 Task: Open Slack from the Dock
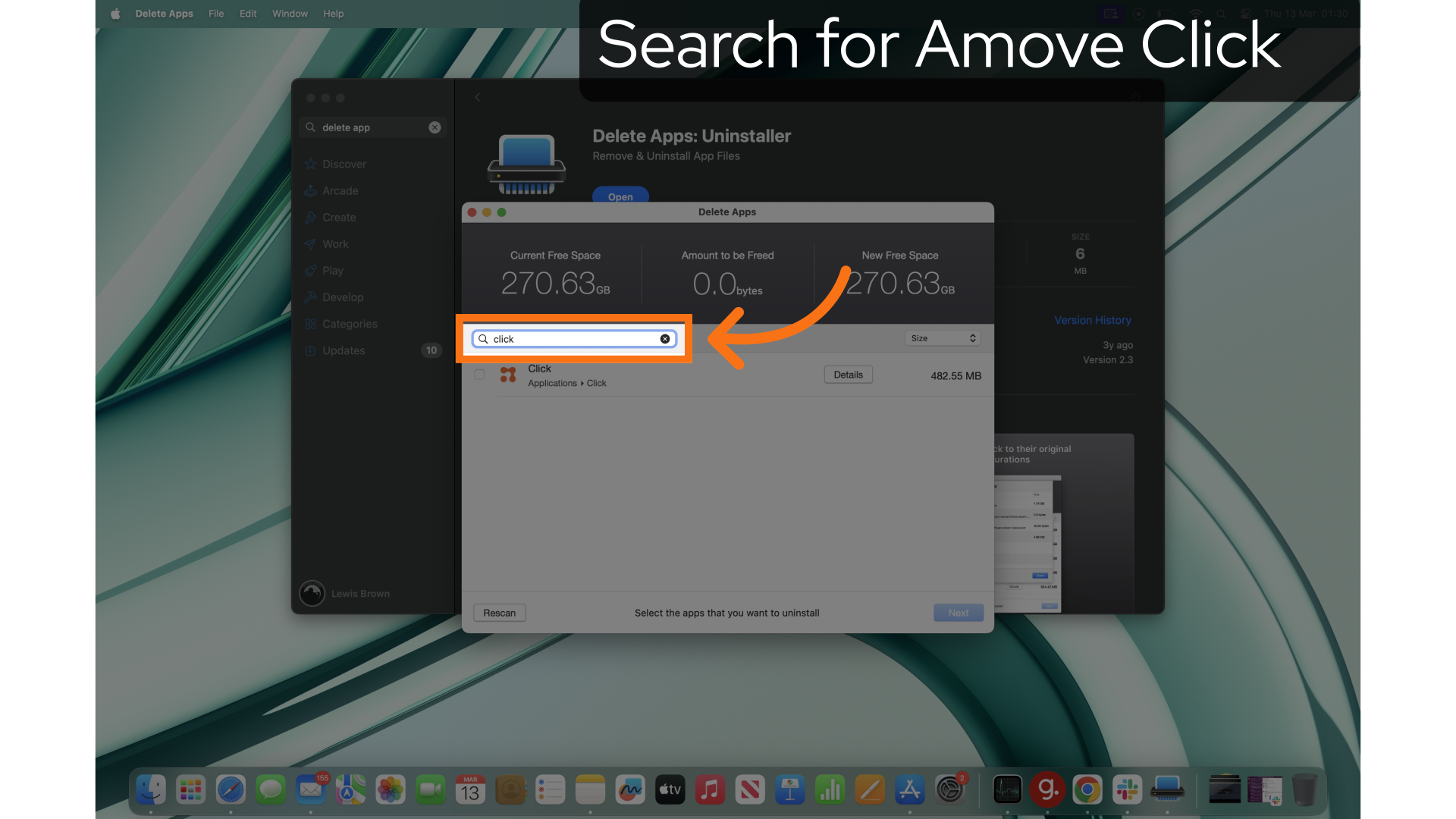click(x=1127, y=790)
